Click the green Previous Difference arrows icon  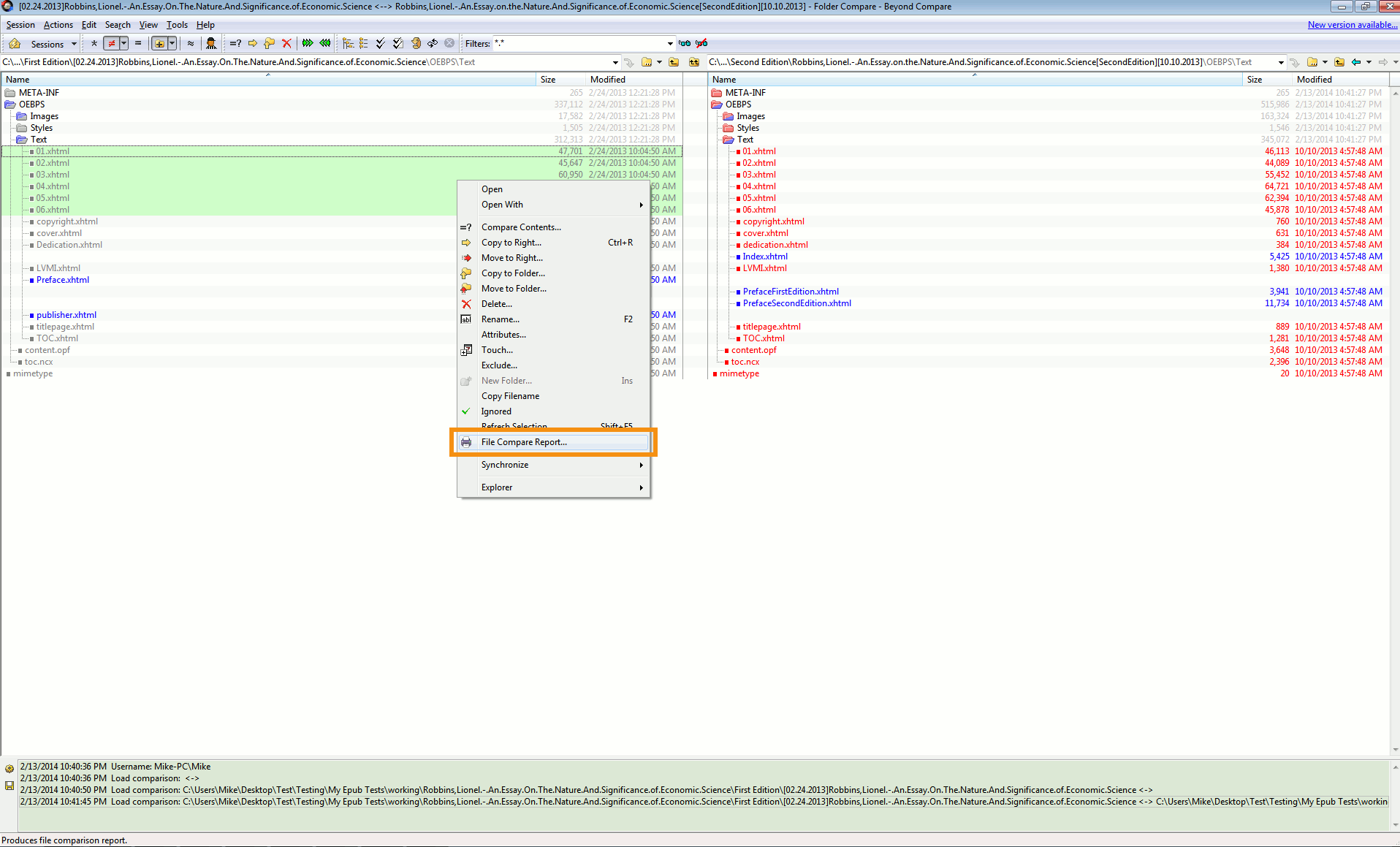325,44
